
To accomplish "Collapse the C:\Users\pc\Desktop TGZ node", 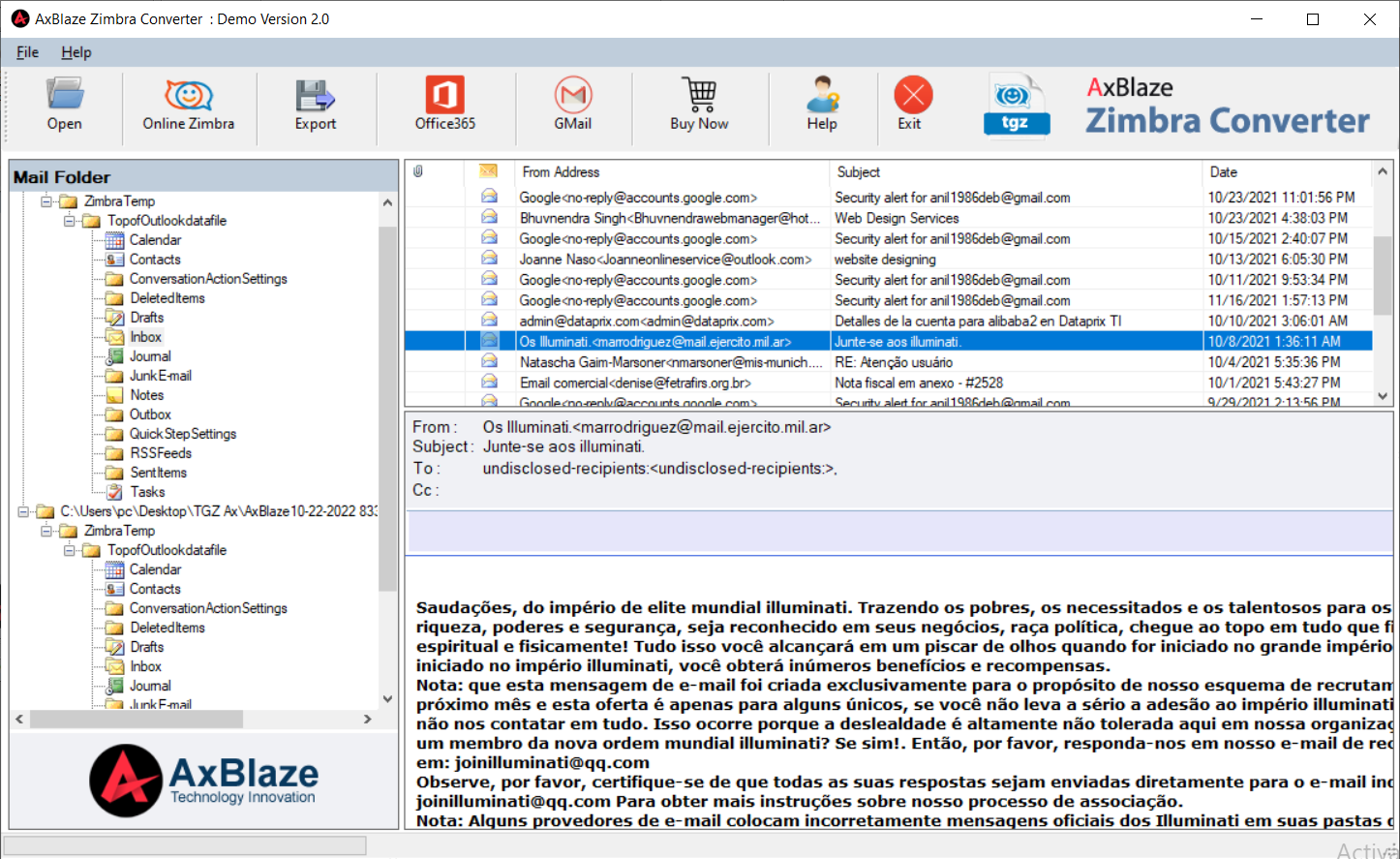I will click(x=22, y=511).
